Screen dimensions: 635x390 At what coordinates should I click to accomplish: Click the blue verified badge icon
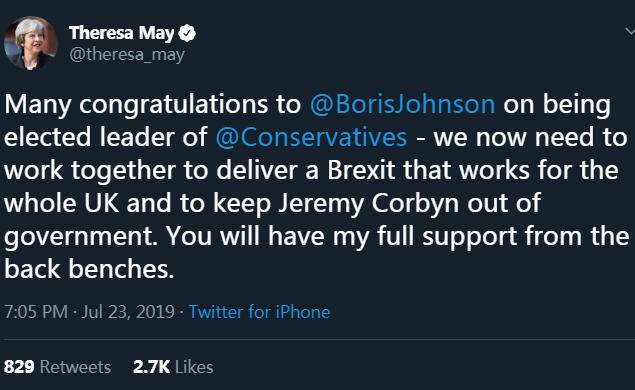187,33
